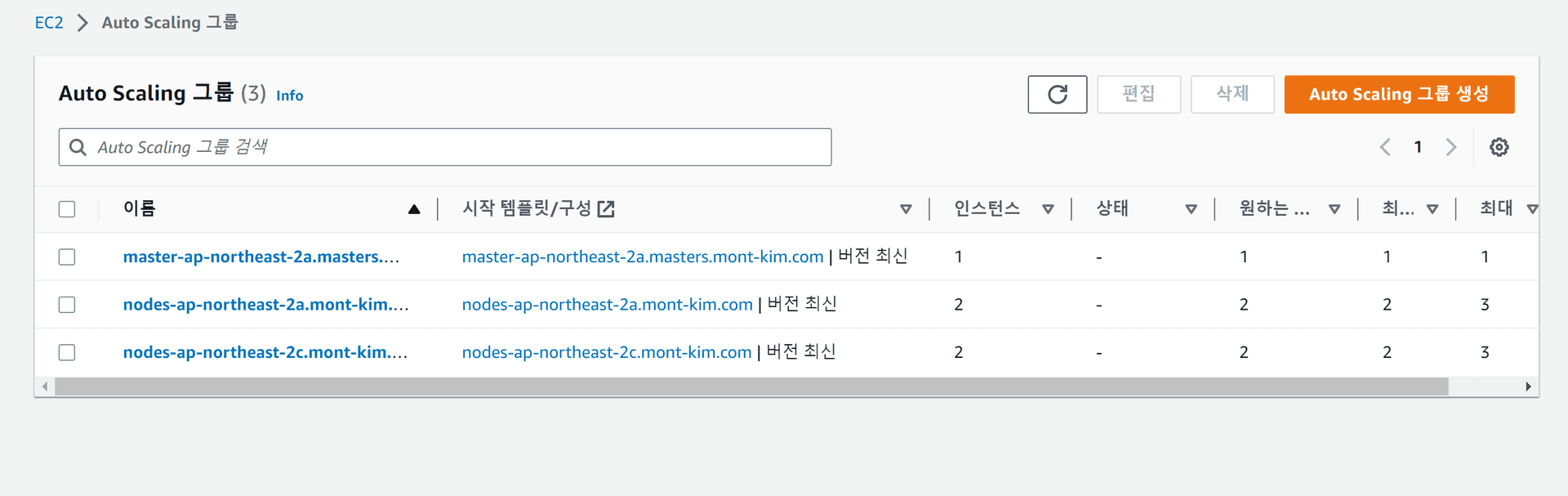Image resolution: width=1568 pixels, height=496 pixels.
Task: Click page number 1
Action: coord(1419,147)
